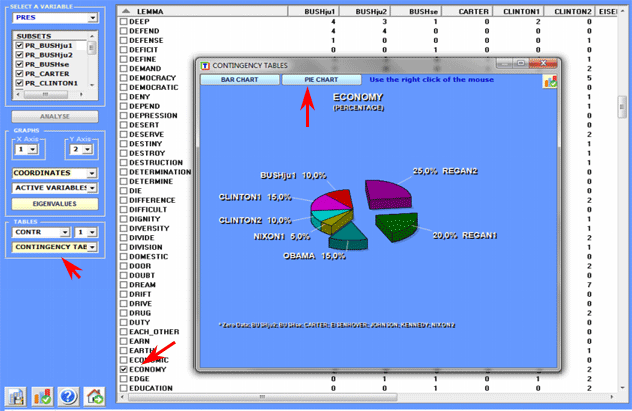Open the PRES variable dropdown
Image resolution: width=632 pixels, height=411 pixels.
pyautogui.click(x=93, y=18)
